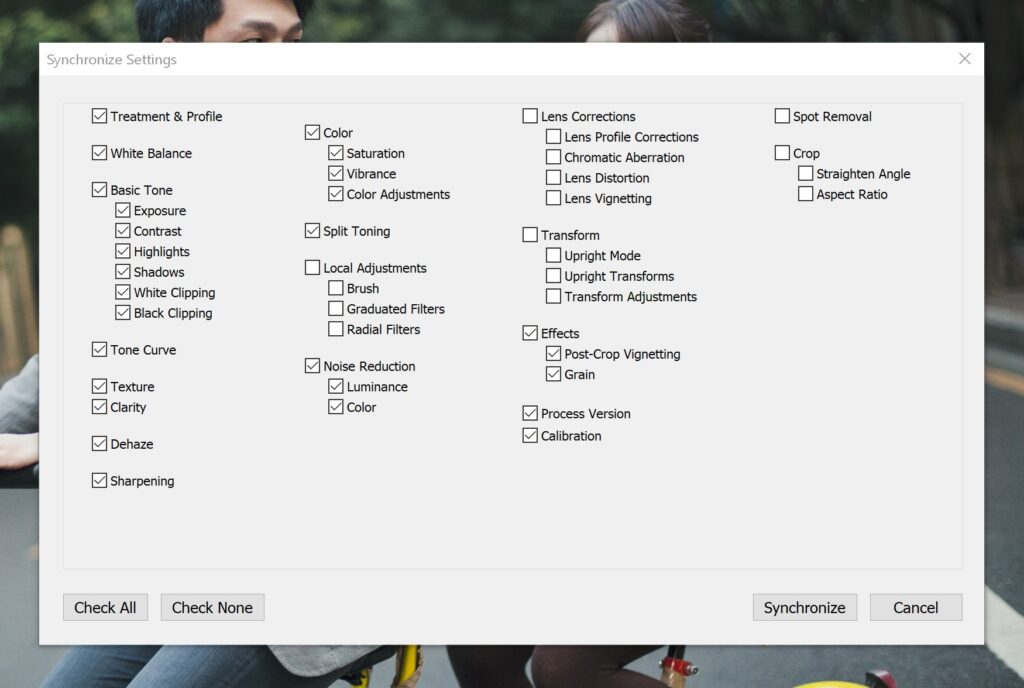Enable Graduated Filters sync
The width and height of the screenshot is (1024, 688).
coord(336,308)
